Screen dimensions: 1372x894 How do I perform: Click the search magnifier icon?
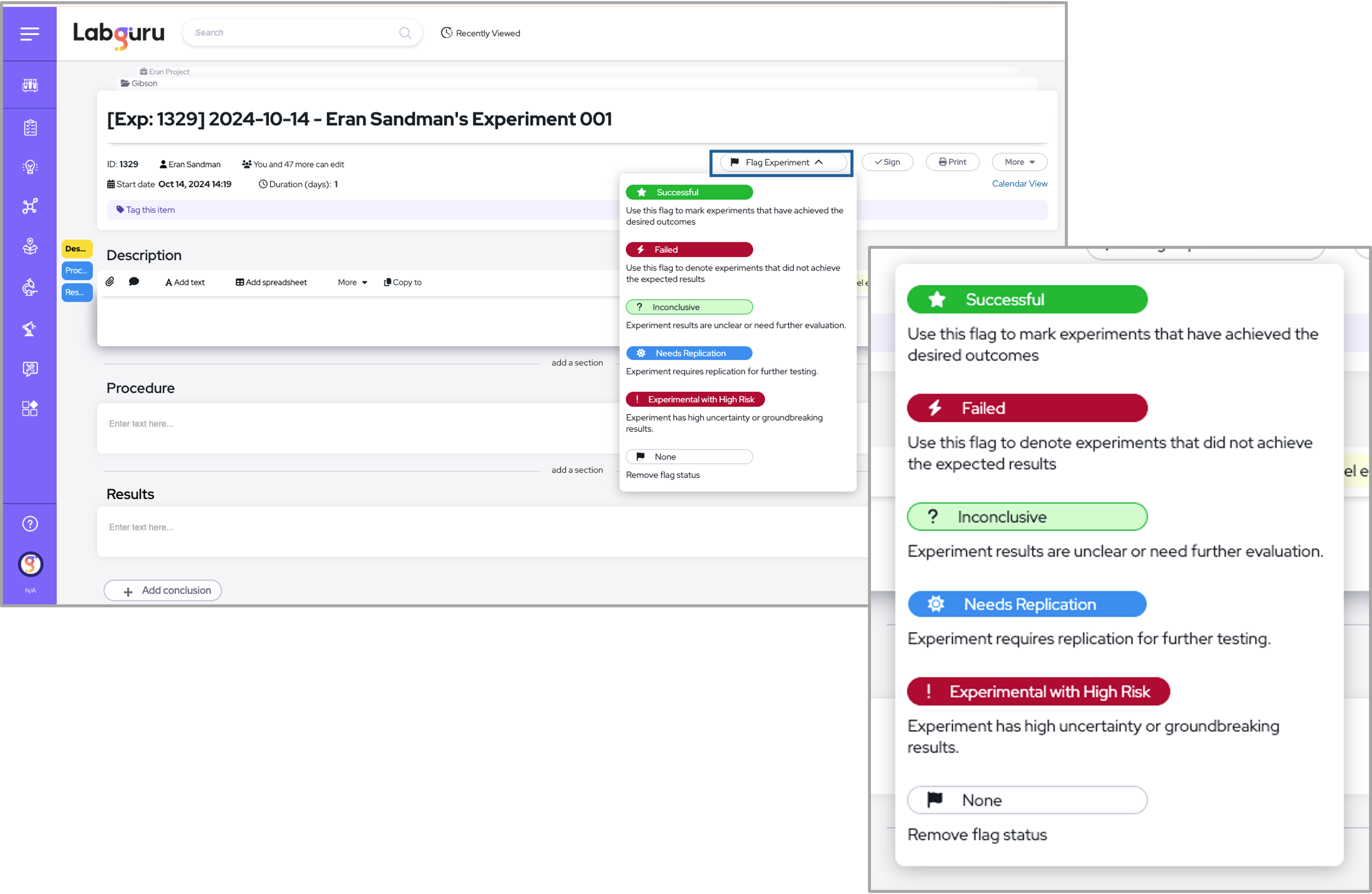pyautogui.click(x=405, y=33)
